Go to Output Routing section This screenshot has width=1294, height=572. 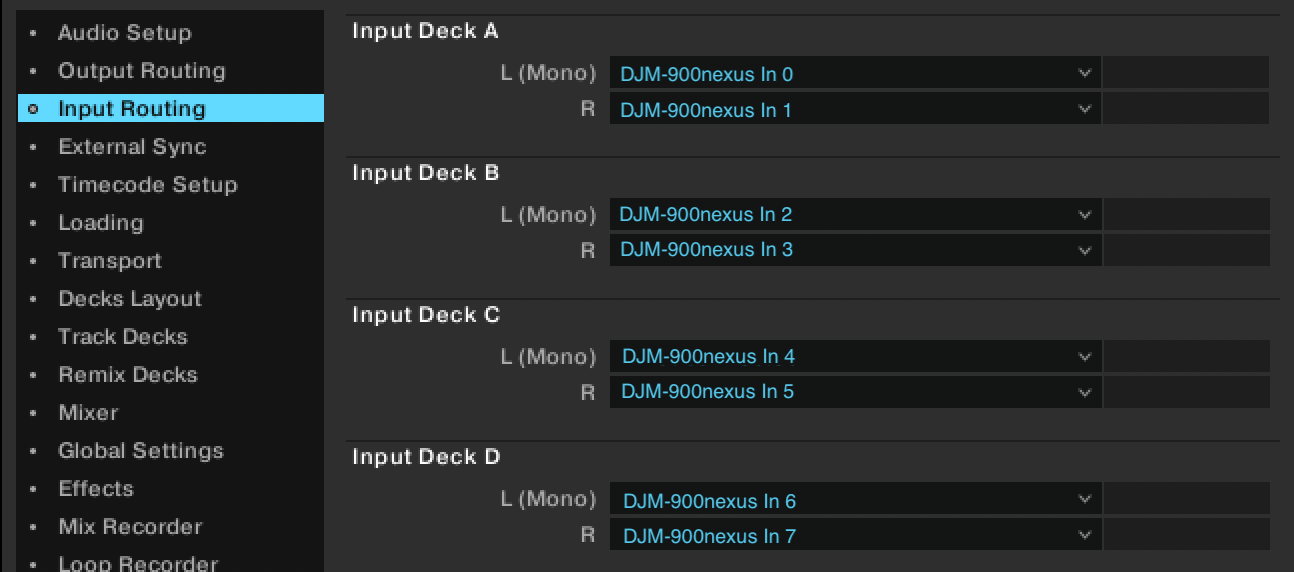point(142,71)
